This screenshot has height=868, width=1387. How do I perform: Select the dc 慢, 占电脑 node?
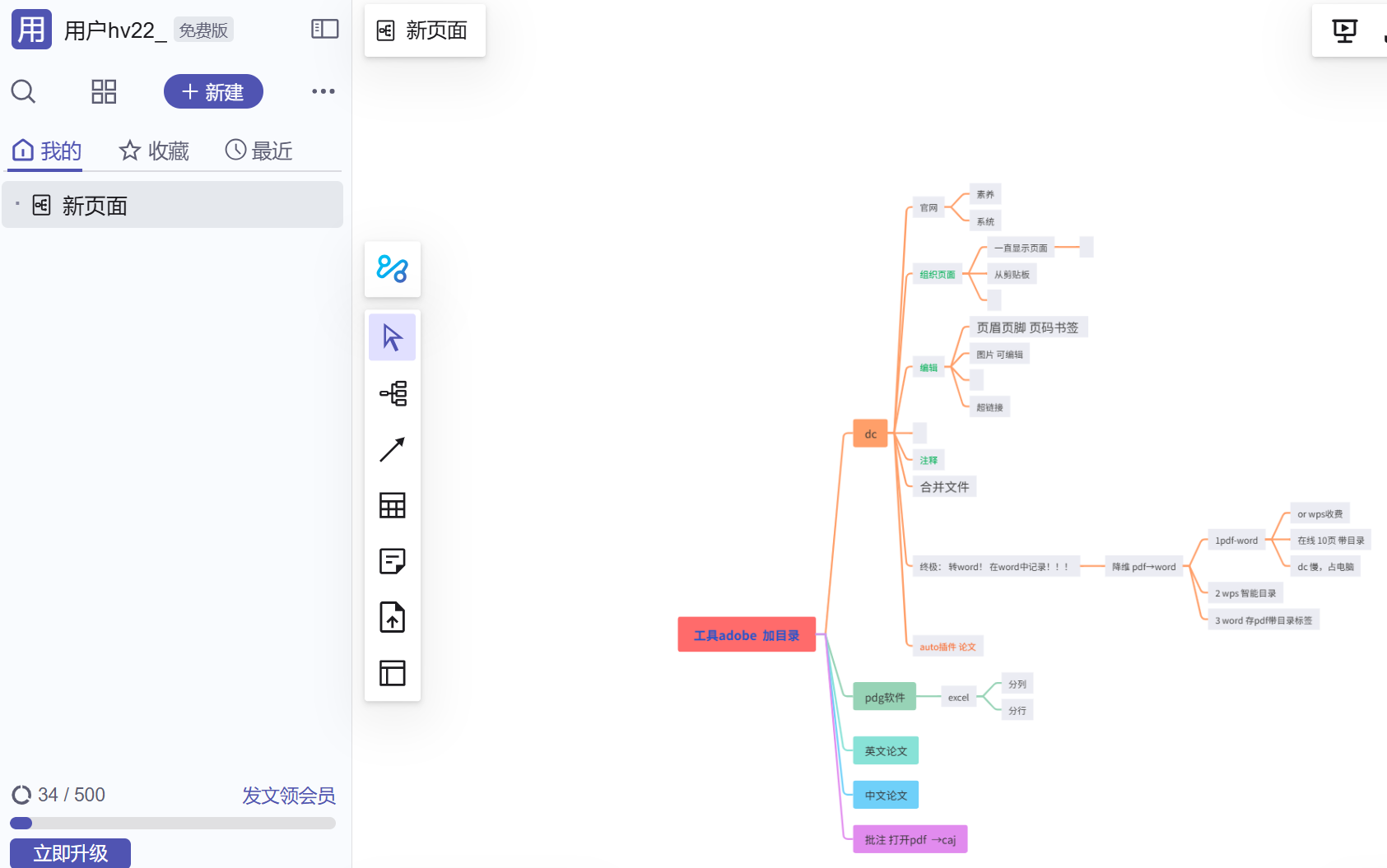(1325, 566)
